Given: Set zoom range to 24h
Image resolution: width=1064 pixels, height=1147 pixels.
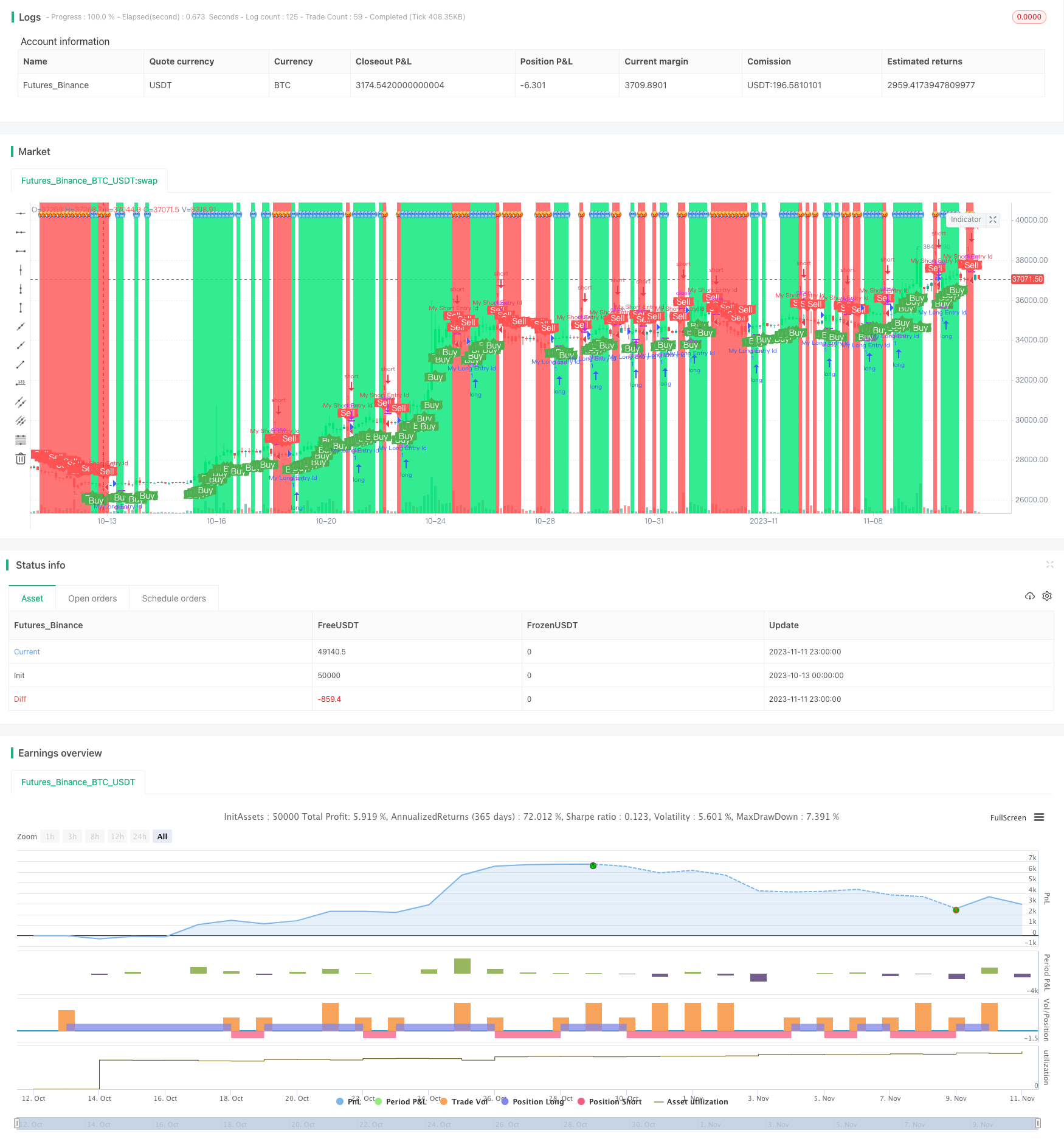Looking at the screenshot, I should (x=140, y=837).
